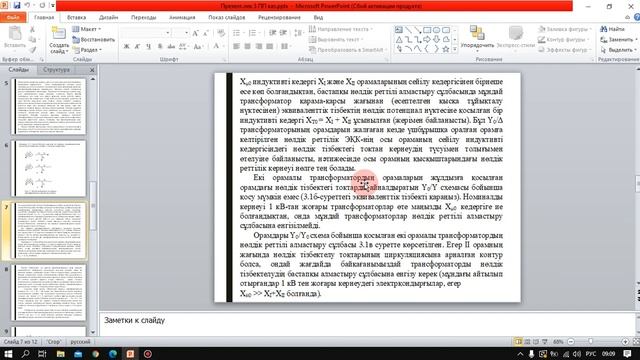
Task: Select the rectangle shape in gallery
Action: [427, 30]
